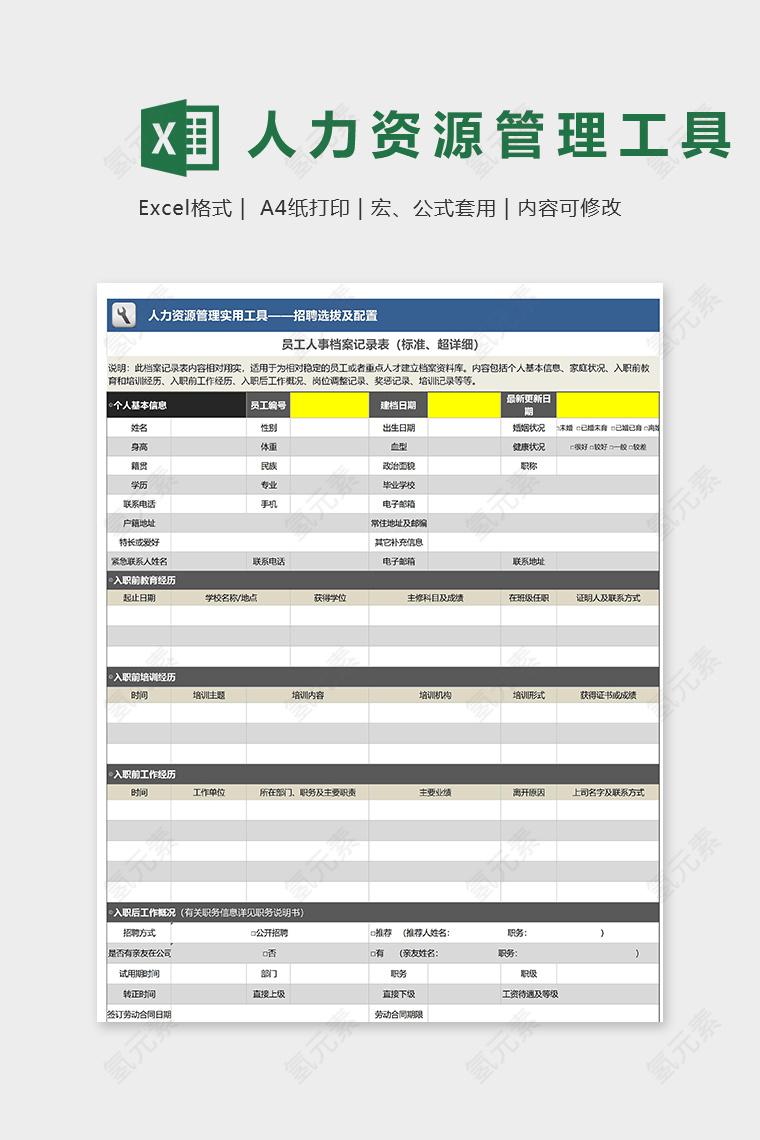Screen dimensions: 760x1140
Task: Click the 获得证书或成绩 column header
Action: 608,695
